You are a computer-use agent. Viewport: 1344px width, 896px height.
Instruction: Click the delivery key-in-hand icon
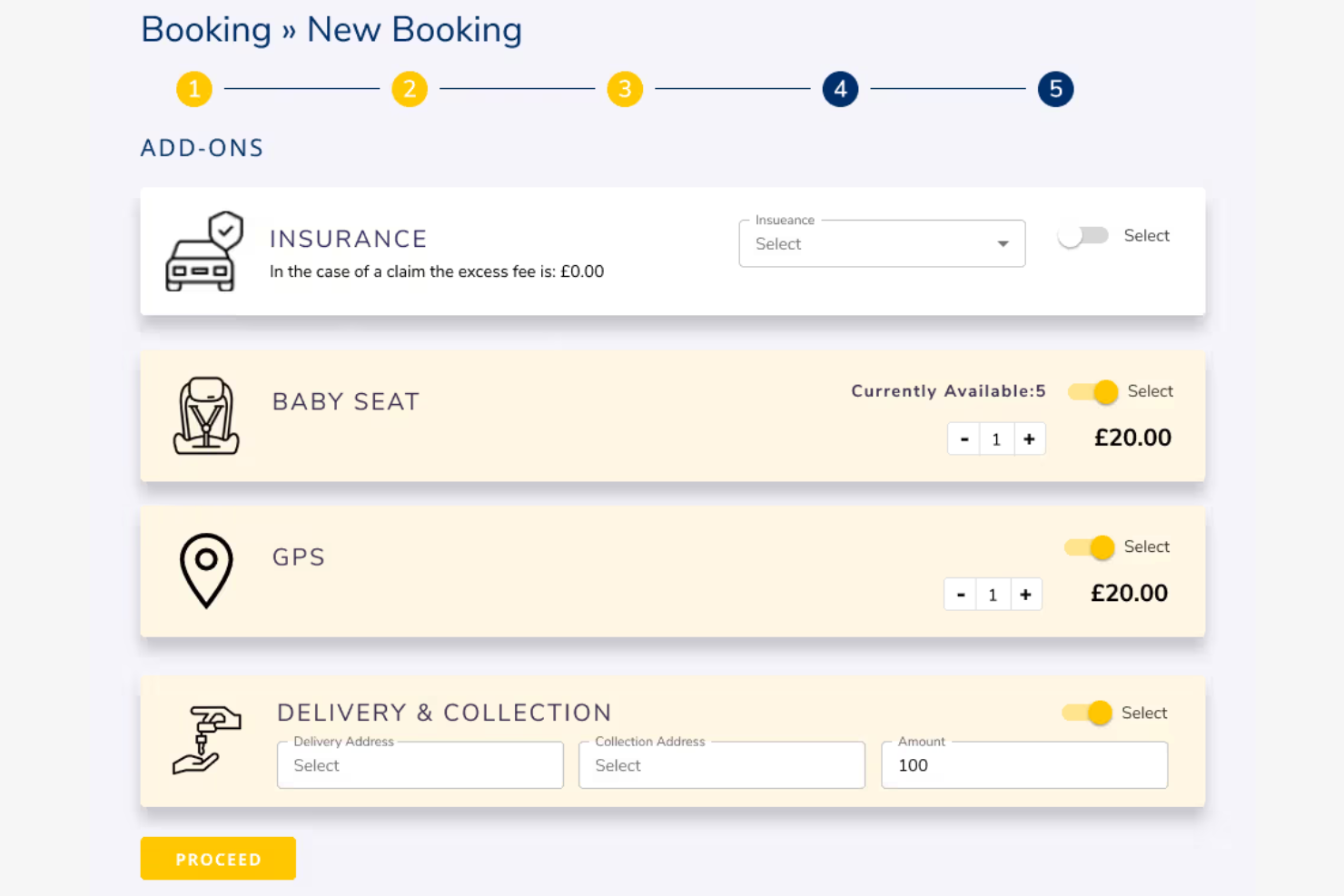(x=206, y=740)
